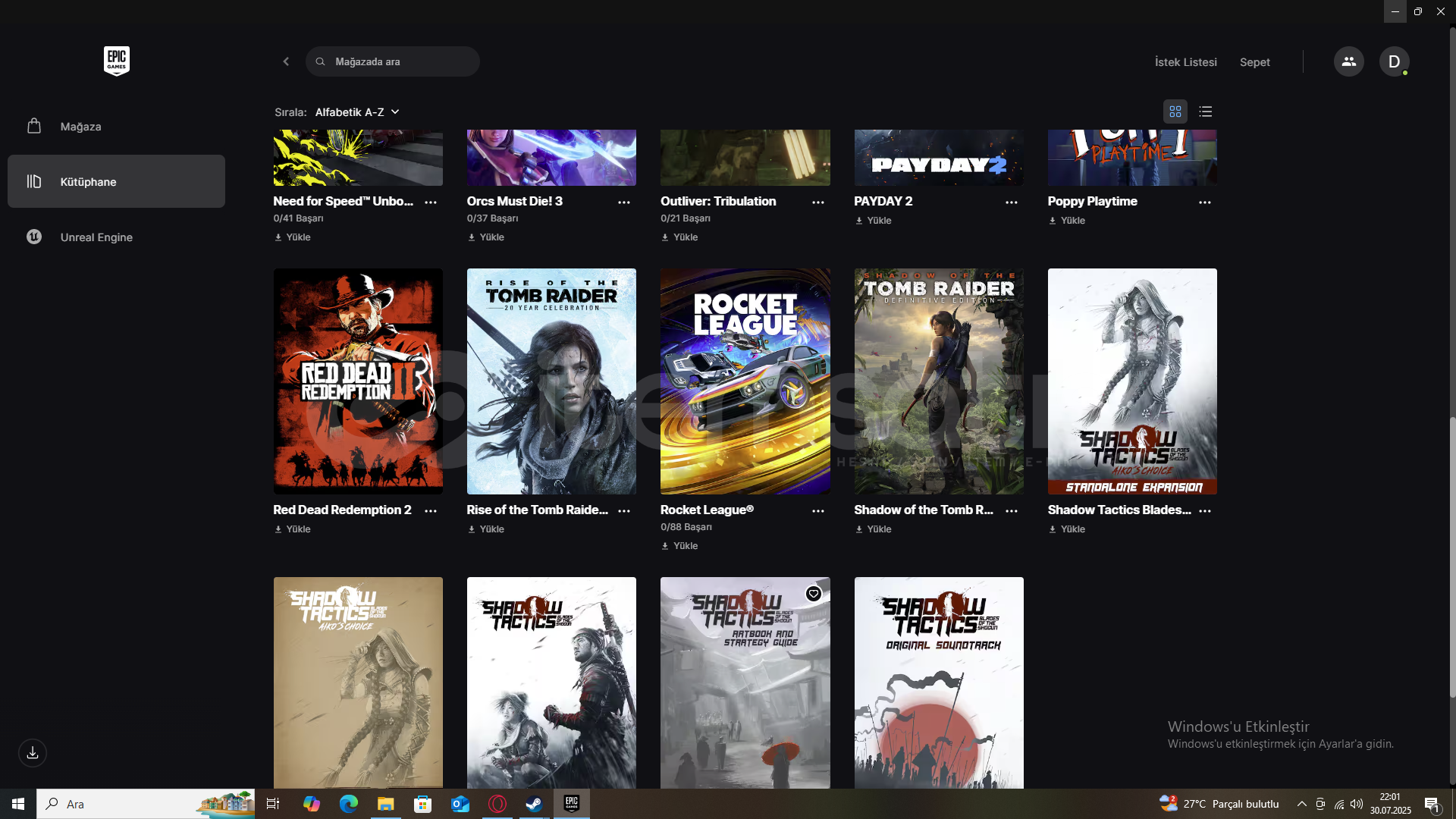Open File Explorer from the taskbar
Image resolution: width=1456 pixels, height=819 pixels.
[x=385, y=804]
